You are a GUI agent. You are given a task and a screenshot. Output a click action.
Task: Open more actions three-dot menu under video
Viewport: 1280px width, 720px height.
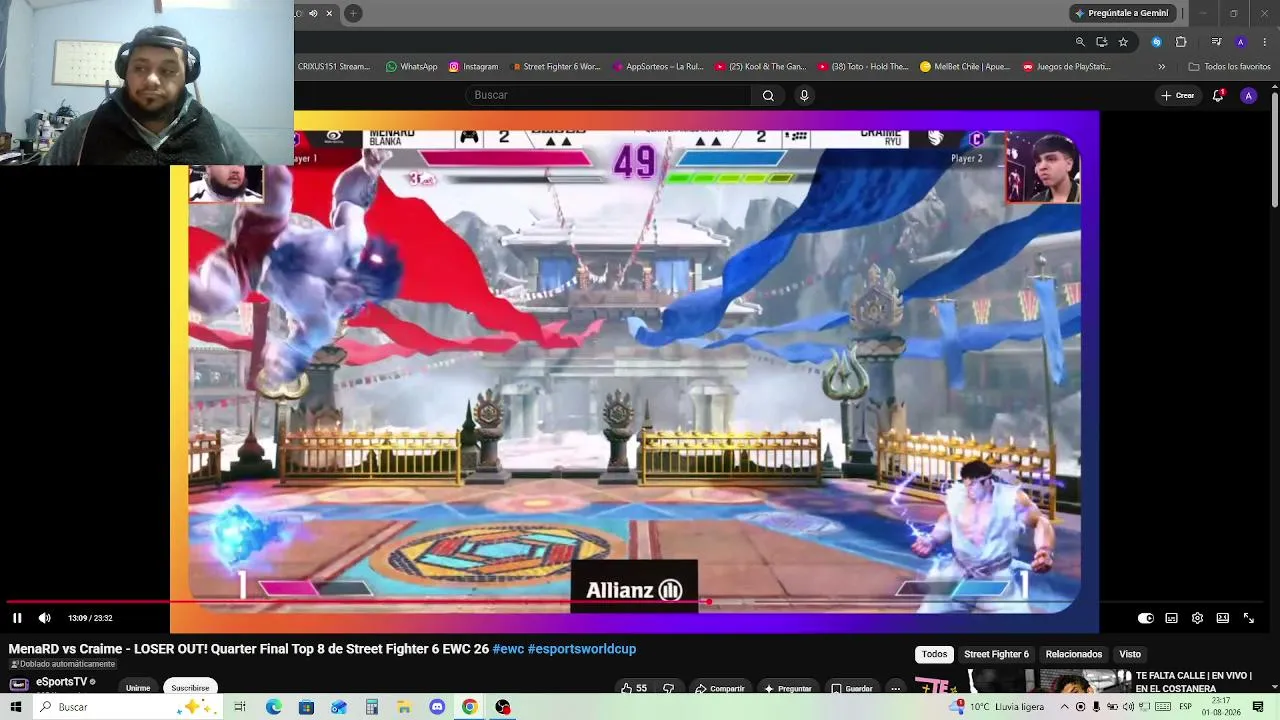(x=896, y=688)
